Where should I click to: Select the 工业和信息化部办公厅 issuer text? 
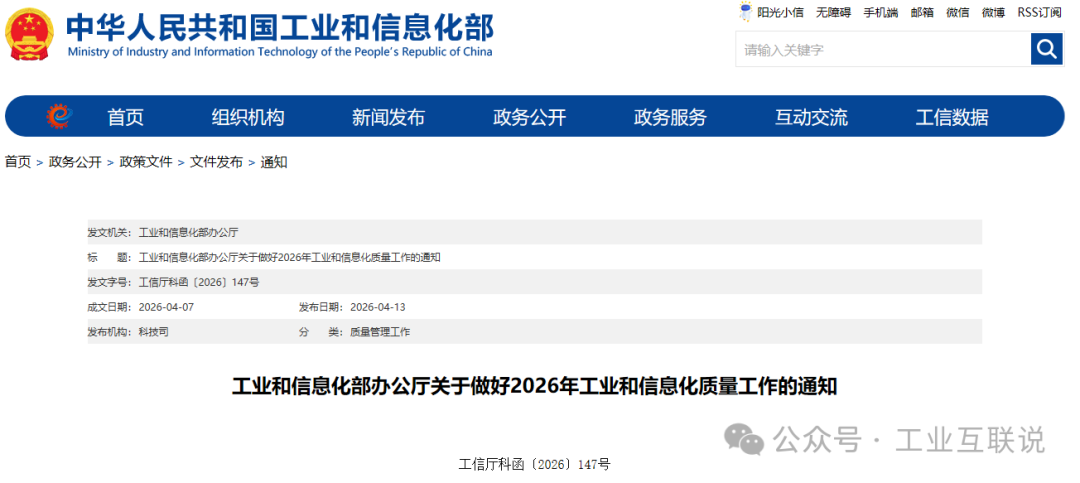pos(189,232)
